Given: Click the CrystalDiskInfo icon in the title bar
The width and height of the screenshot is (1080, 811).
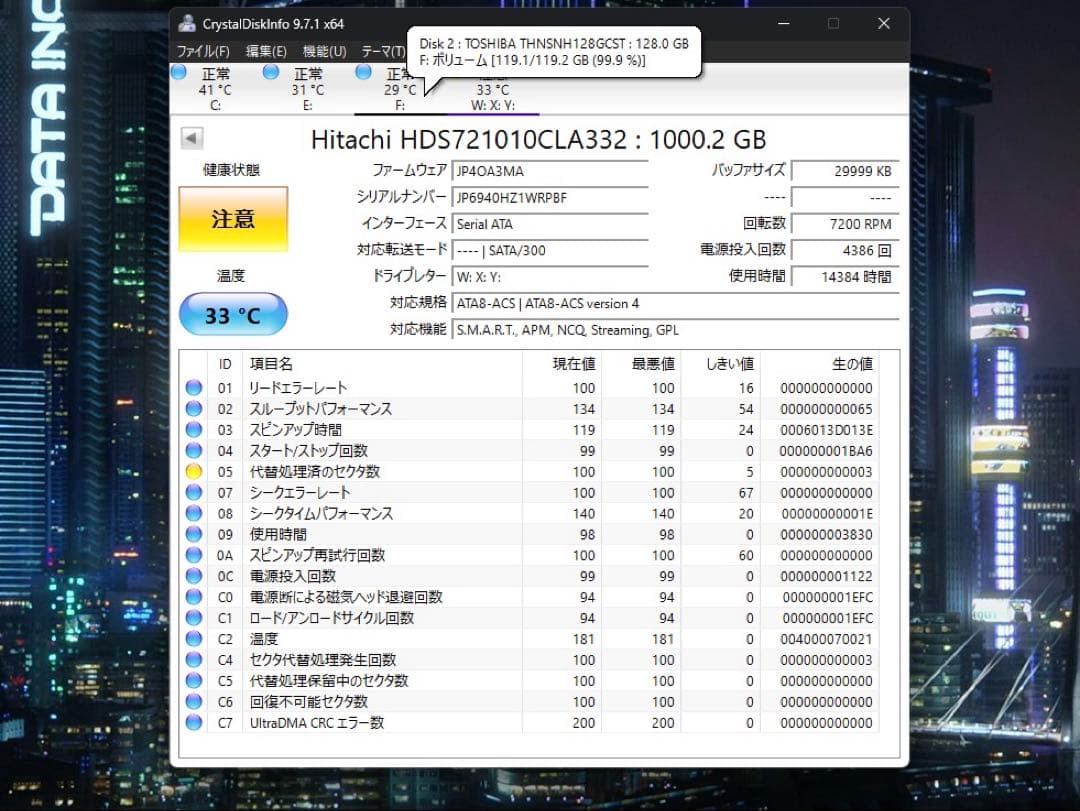Looking at the screenshot, I should (x=186, y=22).
